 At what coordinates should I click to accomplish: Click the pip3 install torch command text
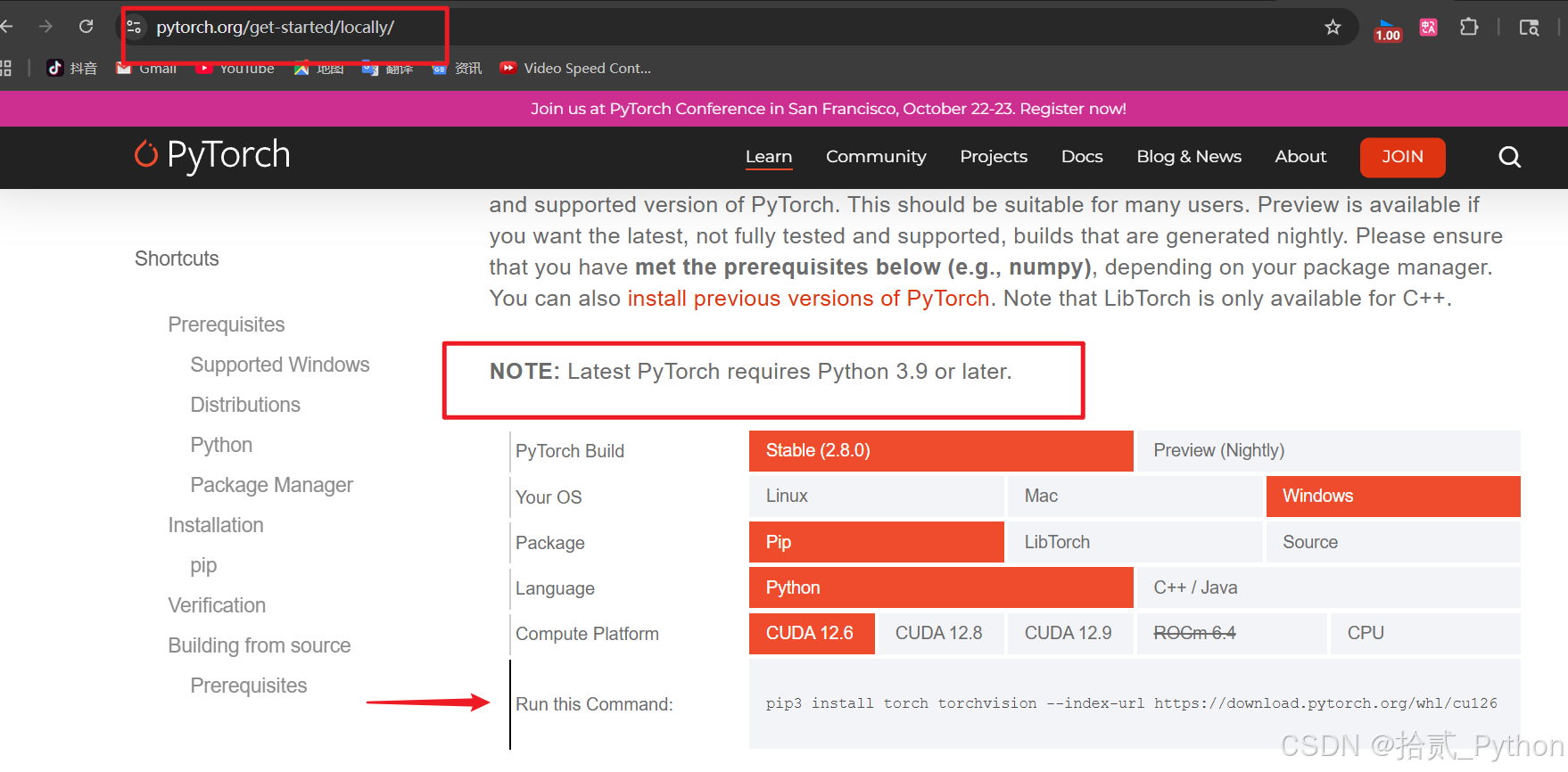pos(1131,703)
